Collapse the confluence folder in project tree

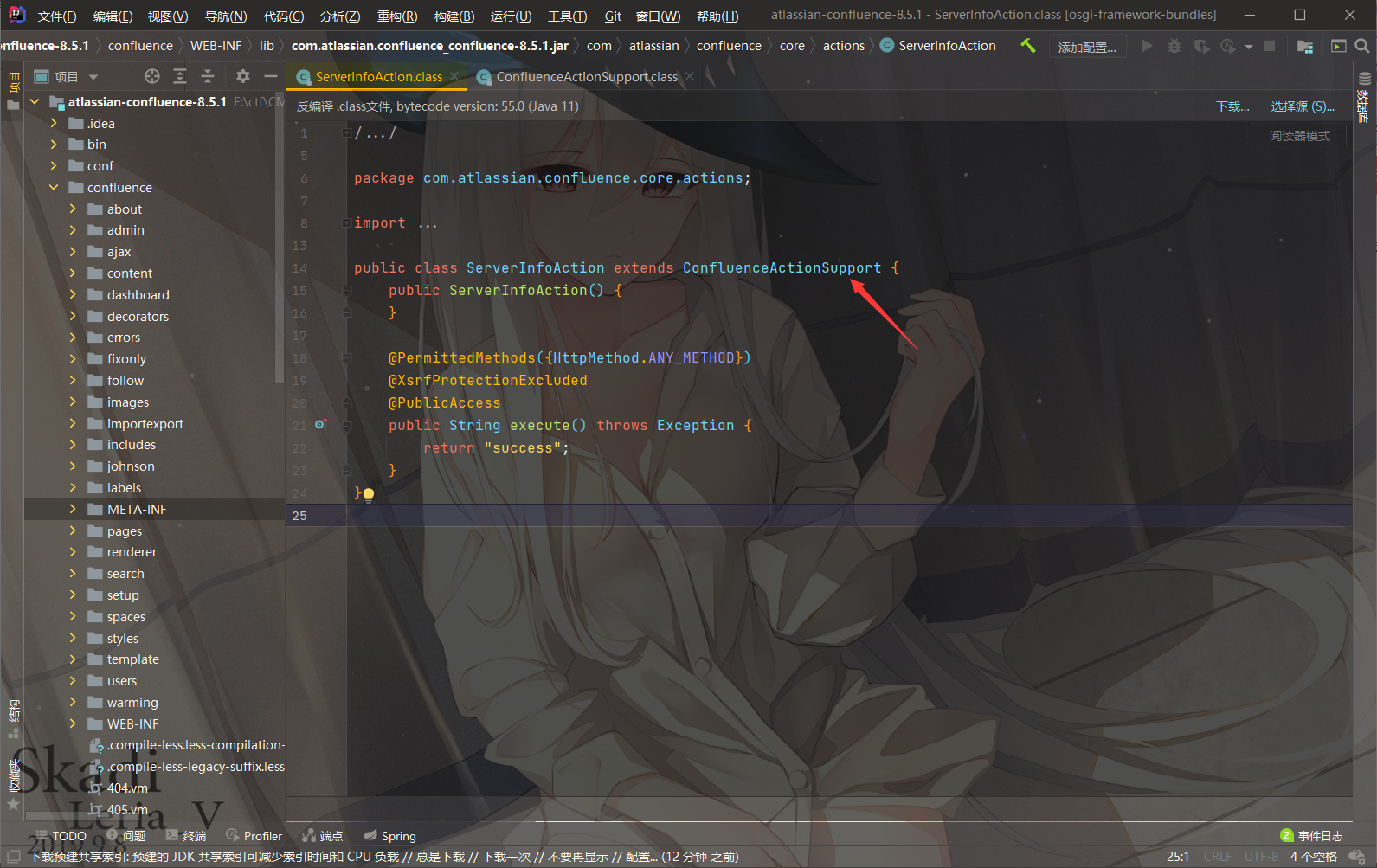coord(54,187)
